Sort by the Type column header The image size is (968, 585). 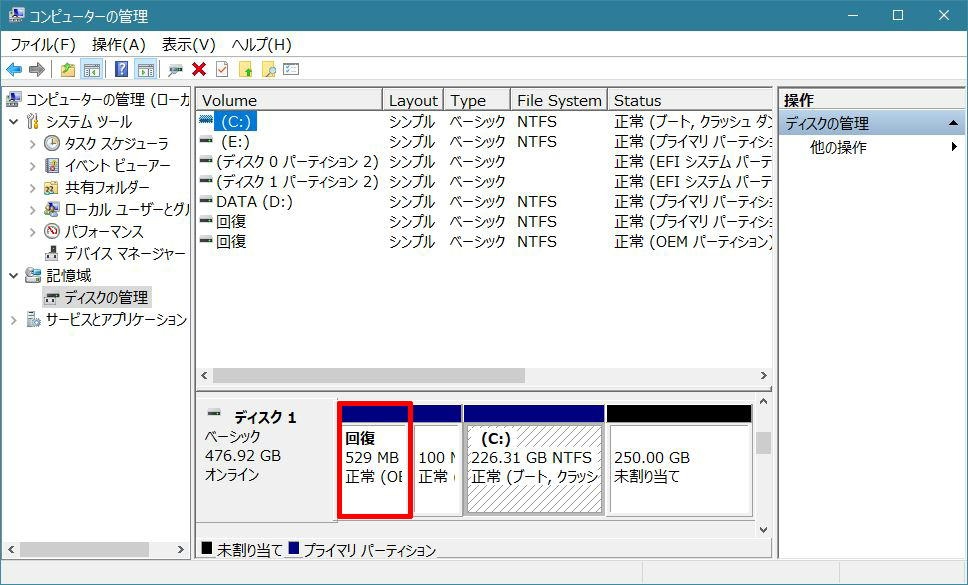point(477,101)
